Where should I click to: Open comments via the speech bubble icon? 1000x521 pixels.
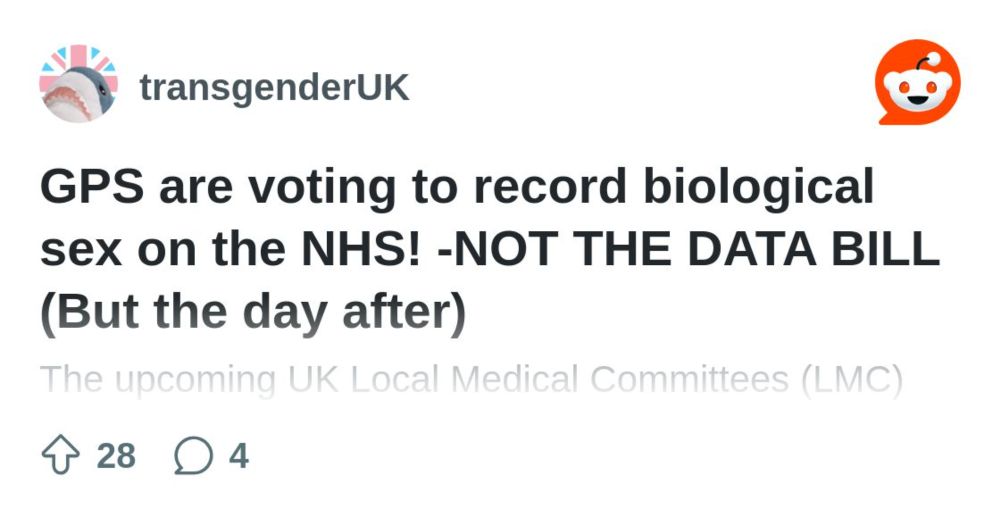click(x=193, y=455)
